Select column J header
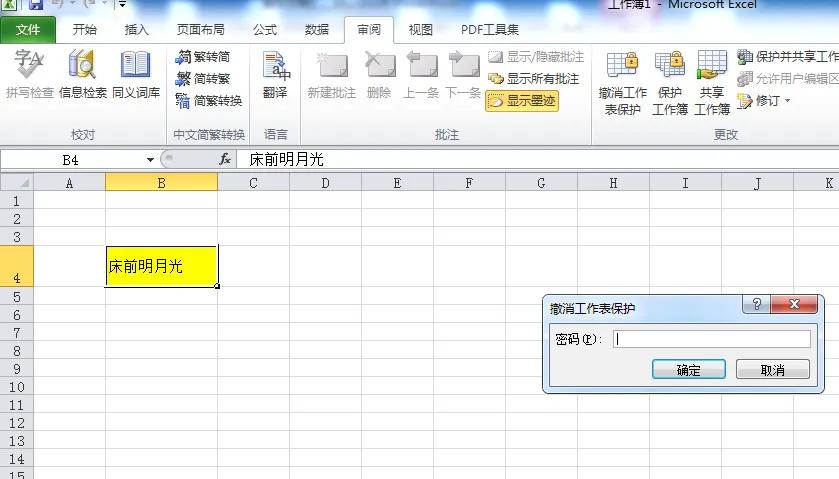Screen dimensions: 839x479 (757, 183)
